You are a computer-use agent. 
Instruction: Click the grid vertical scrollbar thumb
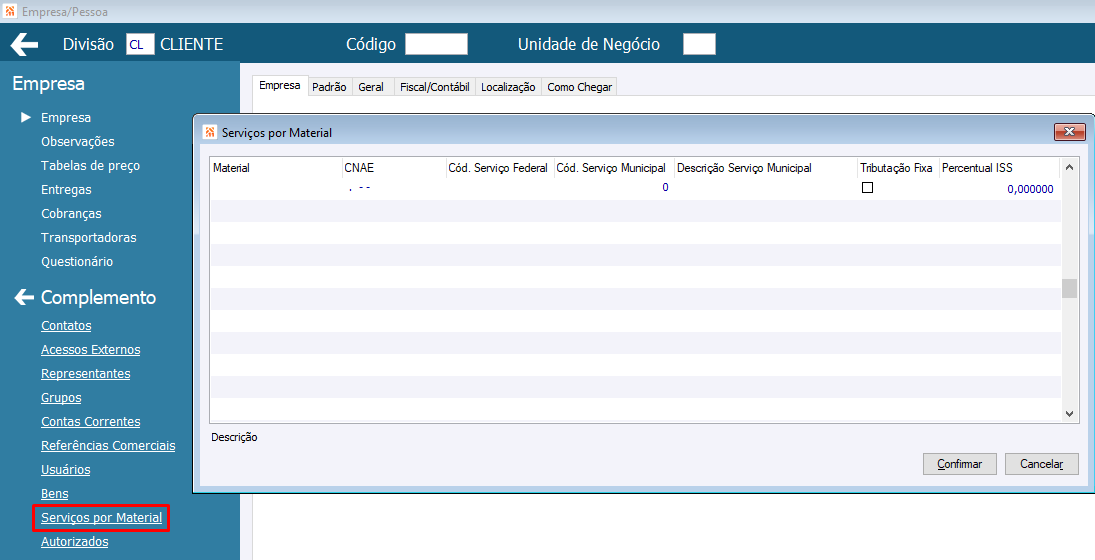click(1069, 288)
